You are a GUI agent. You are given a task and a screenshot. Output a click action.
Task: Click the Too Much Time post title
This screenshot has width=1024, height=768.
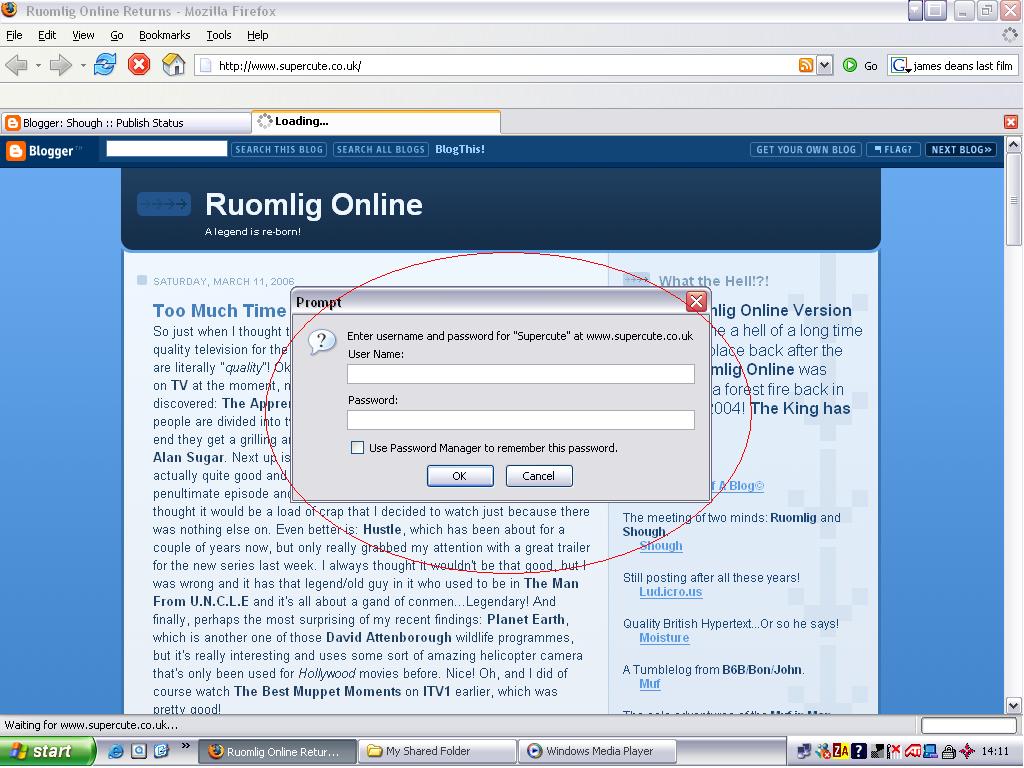pyautogui.click(x=219, y=311)
